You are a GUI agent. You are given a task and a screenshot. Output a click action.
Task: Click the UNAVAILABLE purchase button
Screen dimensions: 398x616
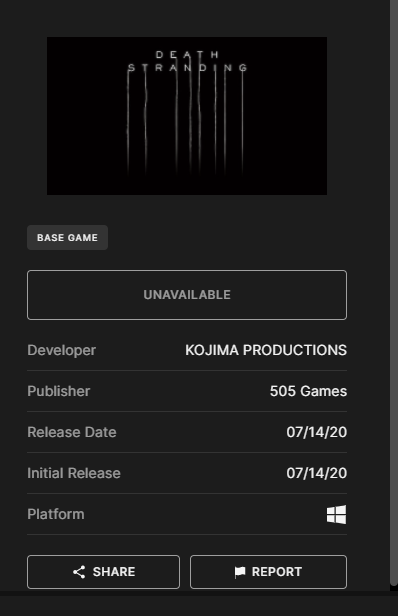(187, 295)
